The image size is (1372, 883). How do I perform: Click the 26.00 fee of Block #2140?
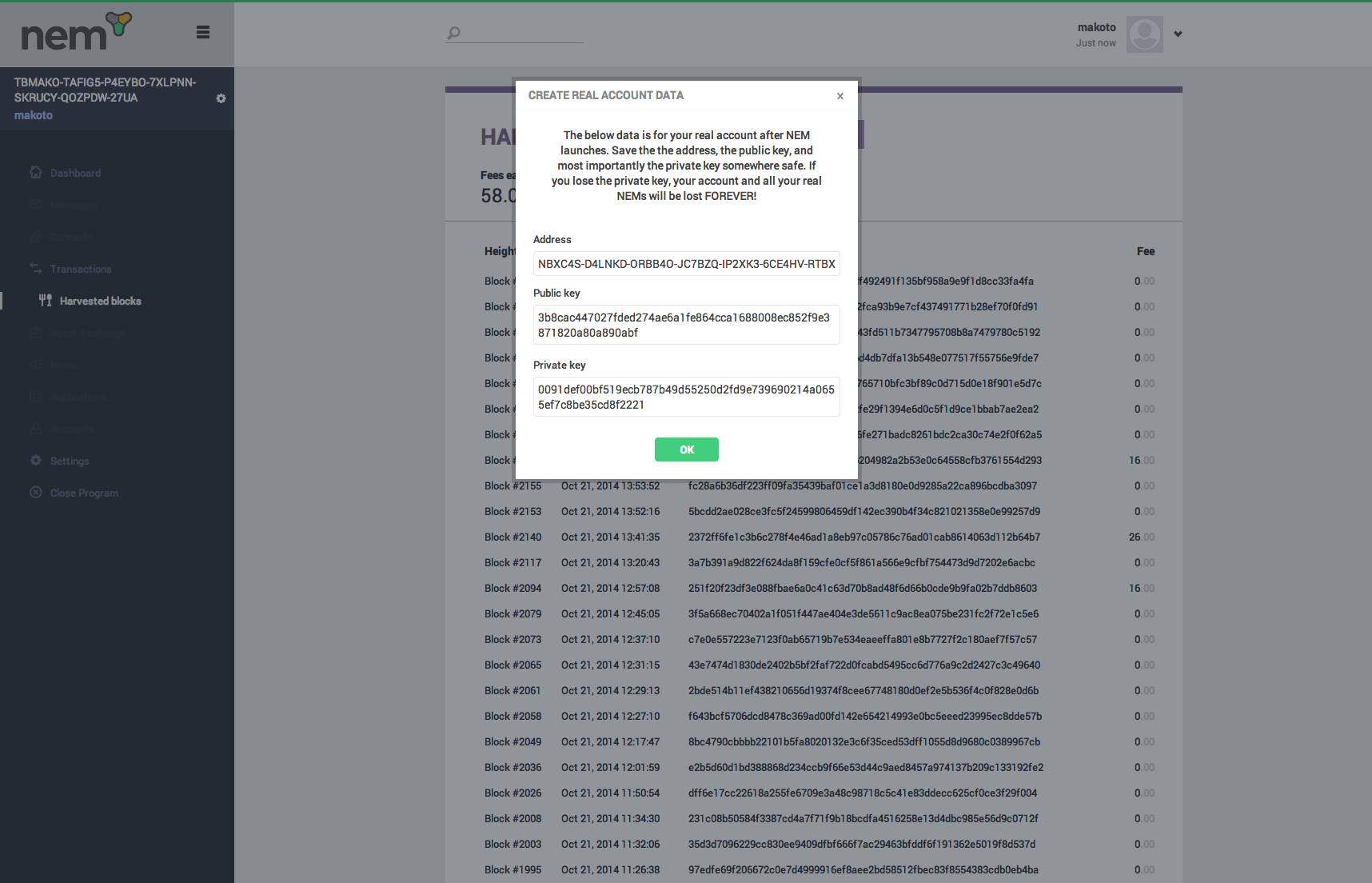tap(1142, 537)
